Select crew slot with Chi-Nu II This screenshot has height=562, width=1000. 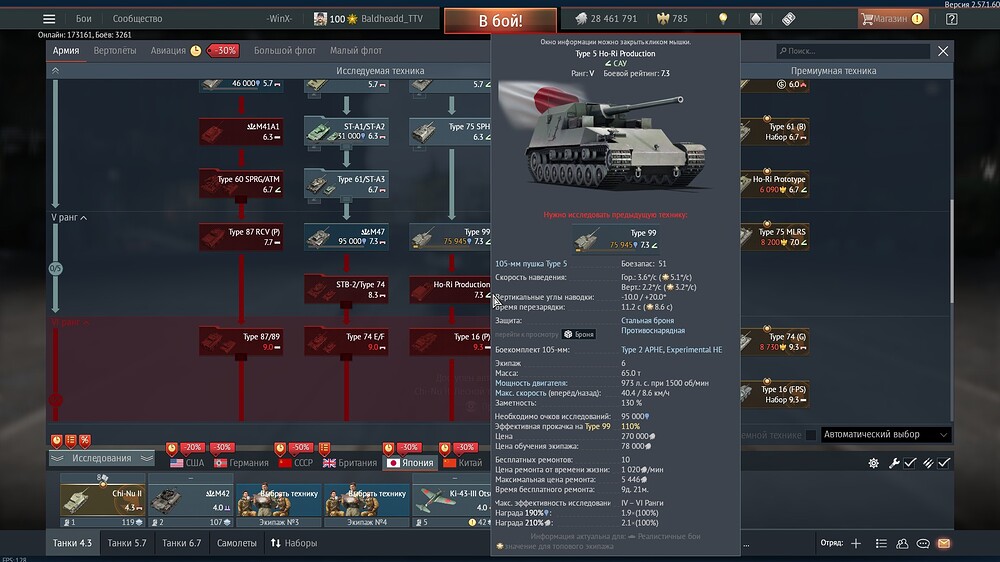coord(103,499)
